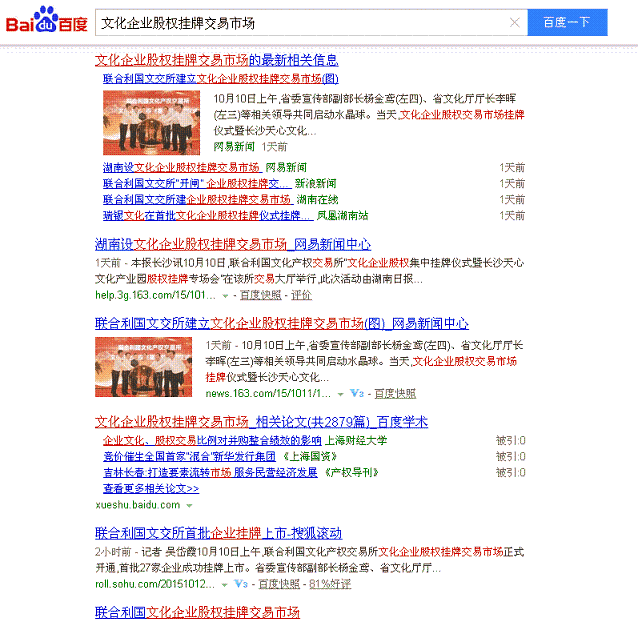Open 百度快照 for roll.sohu.com result
The image size is (638, 626).
tap(279, 584)
